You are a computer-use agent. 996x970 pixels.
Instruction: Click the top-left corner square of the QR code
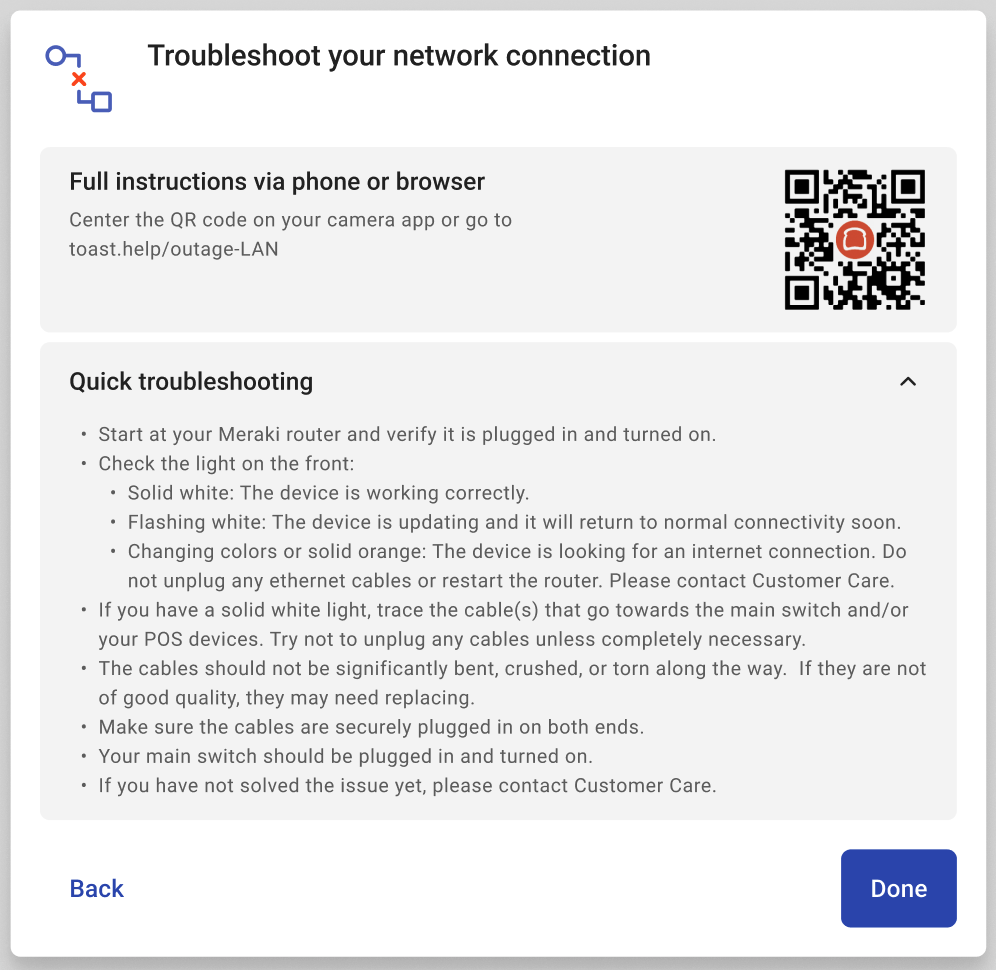[802, 187]
